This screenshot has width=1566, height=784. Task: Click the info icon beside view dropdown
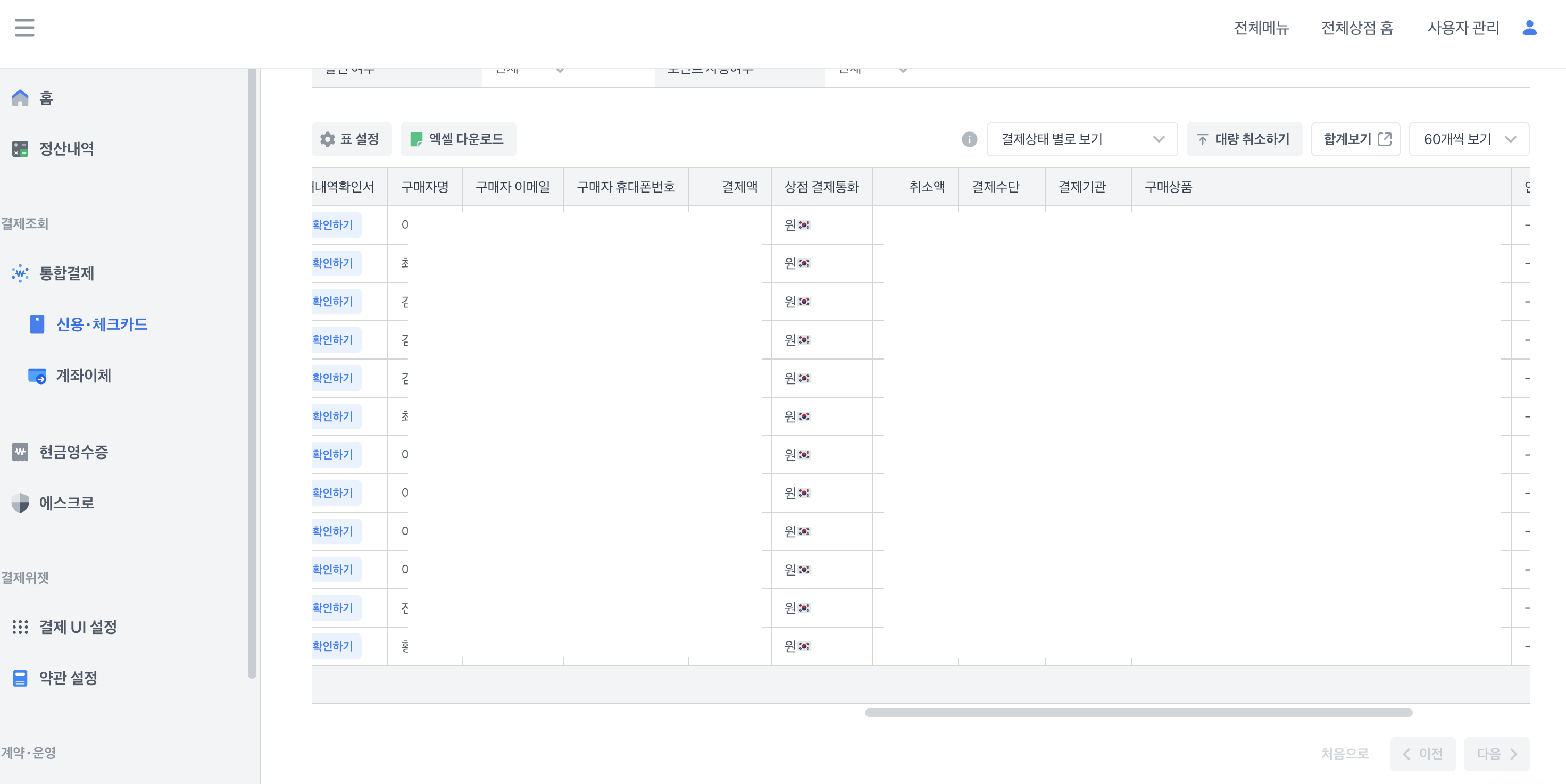click(969, 139)
